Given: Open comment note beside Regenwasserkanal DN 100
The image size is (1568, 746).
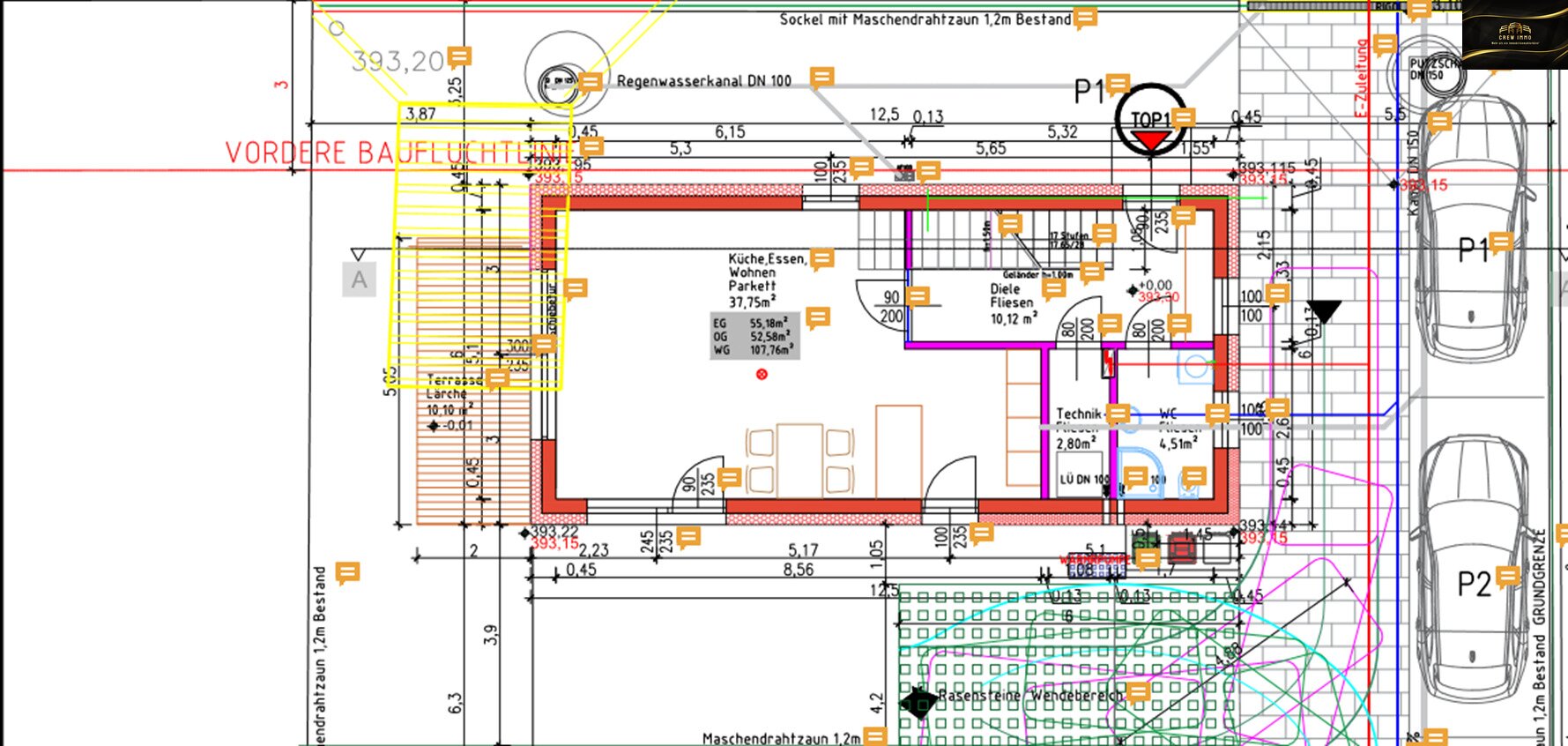Looking at the screenshot, I should tap(821, 78).
